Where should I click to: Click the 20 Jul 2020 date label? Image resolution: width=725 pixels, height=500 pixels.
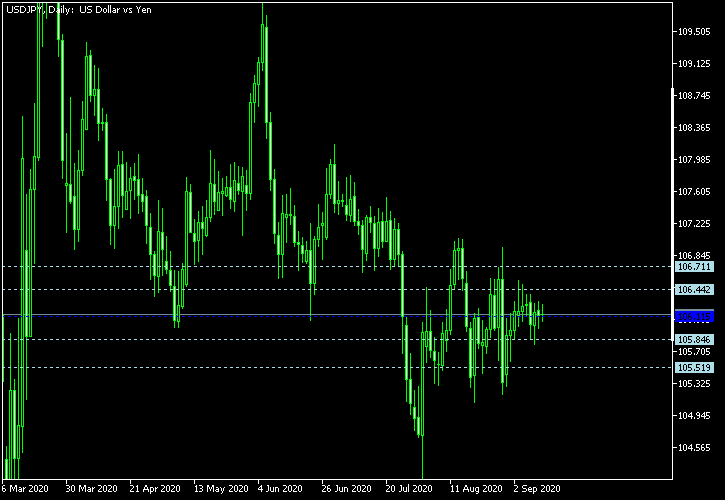[409, 488]
